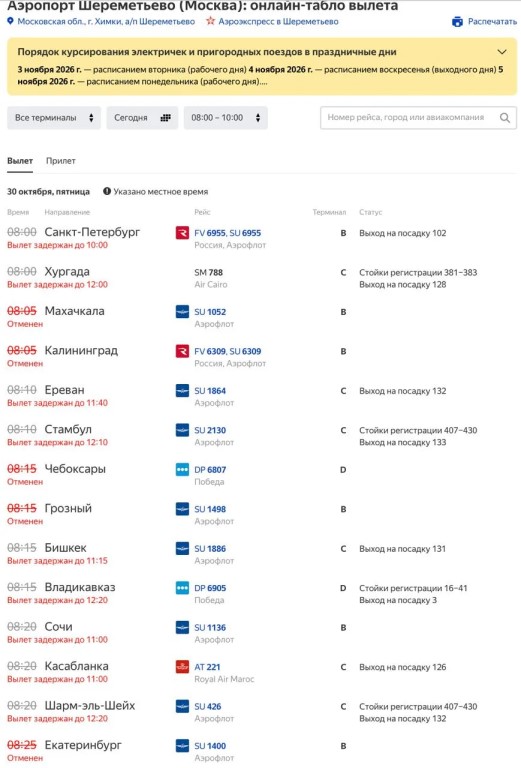Click the Aeroflot logo in Грозный row
The height and width of the screenshot is (768, 521).
click(182, 508)
